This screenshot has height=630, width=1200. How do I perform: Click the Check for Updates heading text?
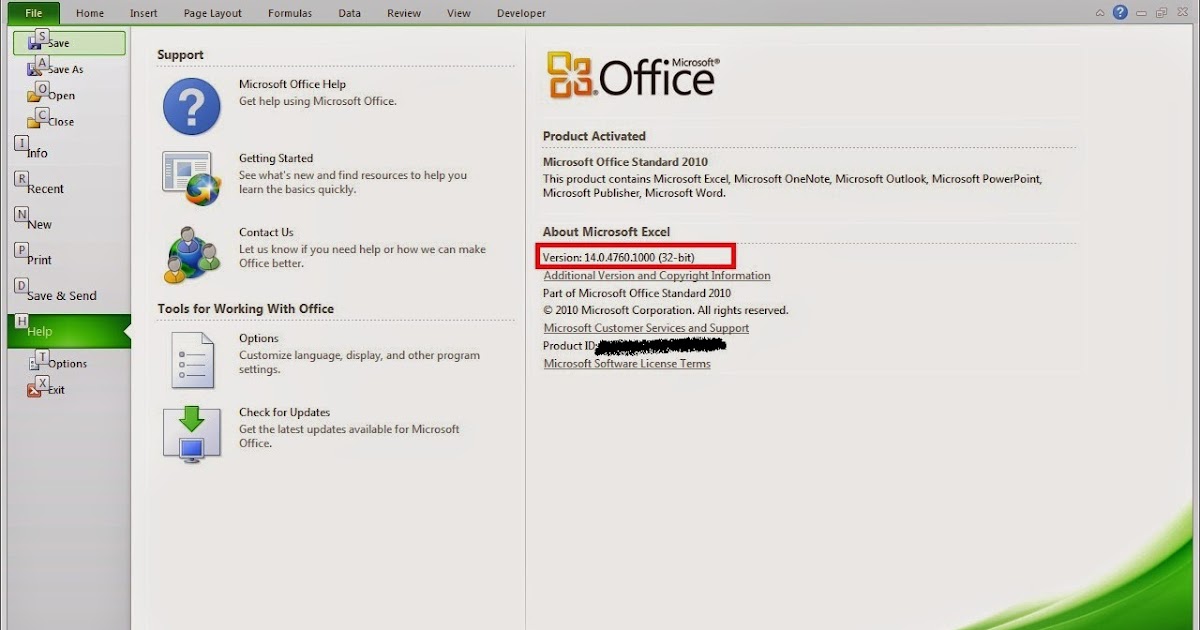pos(284,413)
